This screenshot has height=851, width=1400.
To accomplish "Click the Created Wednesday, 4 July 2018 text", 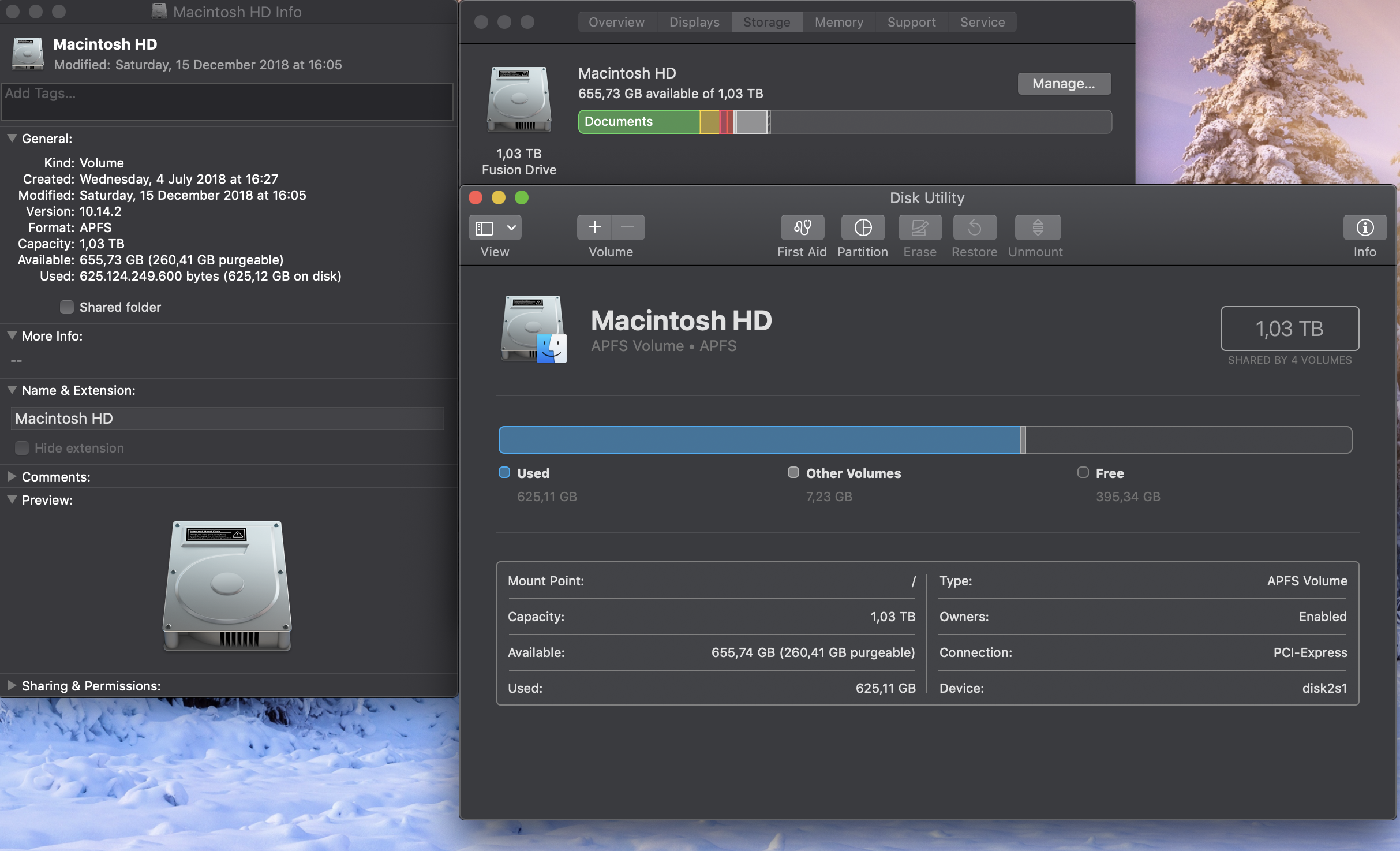I will click(x=179, y=179).
